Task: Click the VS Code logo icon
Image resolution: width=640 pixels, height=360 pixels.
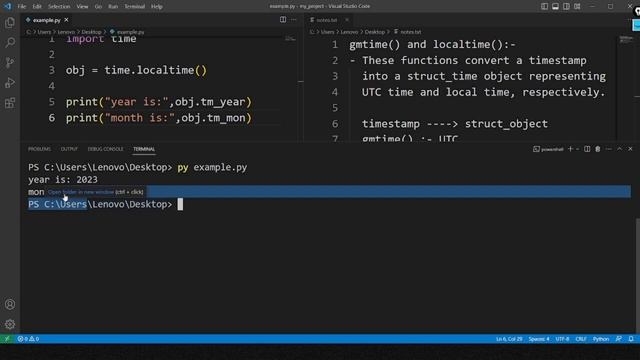Action: 7,6
